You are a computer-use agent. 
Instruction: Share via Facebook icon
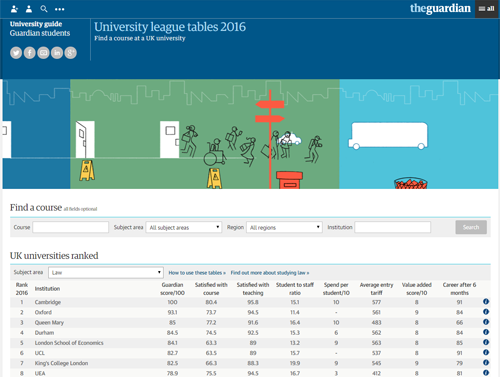click(x=30, y=53)
